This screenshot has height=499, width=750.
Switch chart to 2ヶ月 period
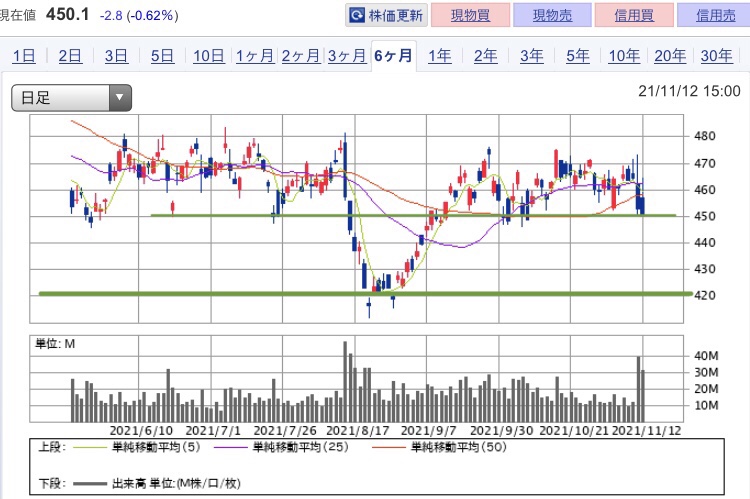pyautogui.click(x=300, y=56)
